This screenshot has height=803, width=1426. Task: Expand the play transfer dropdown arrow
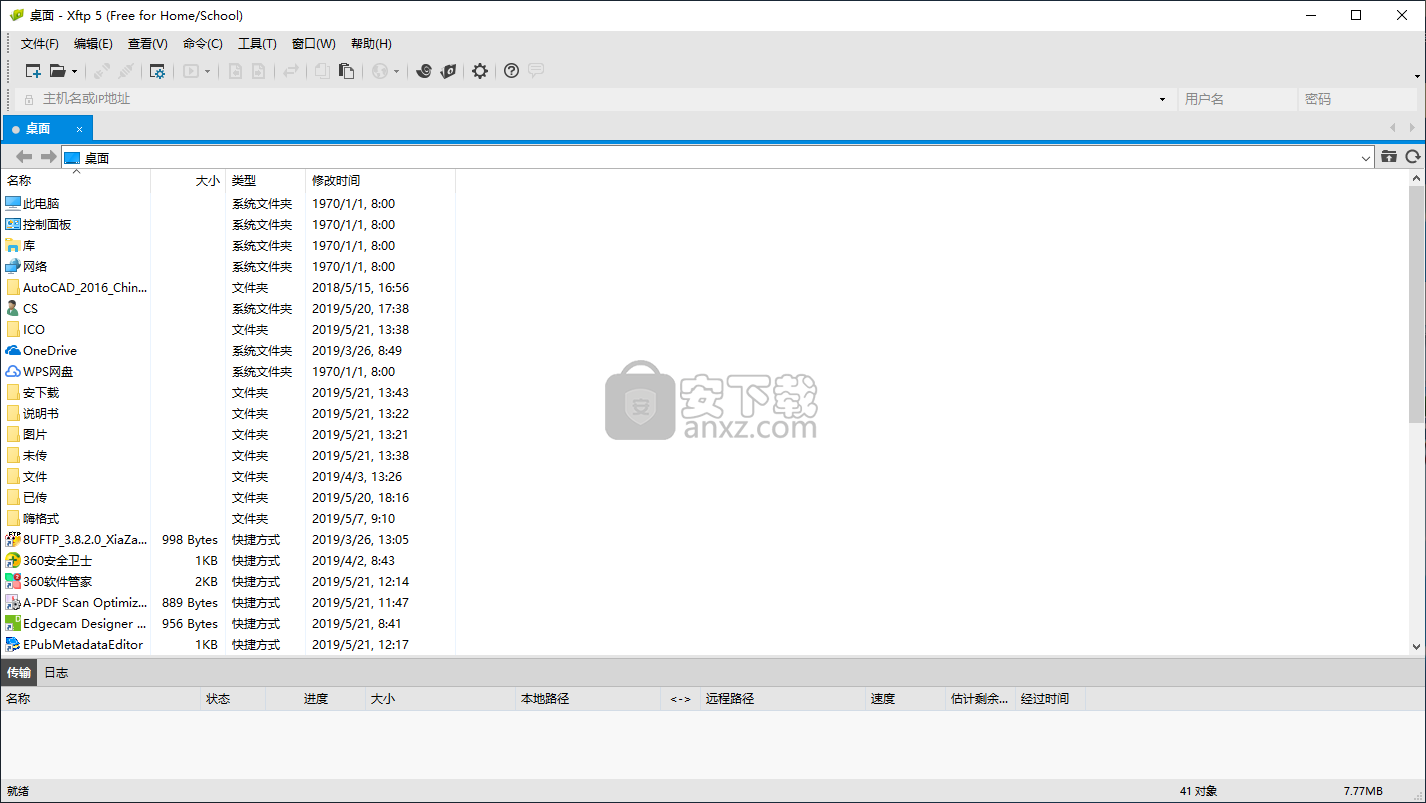(x=208, y=72)
